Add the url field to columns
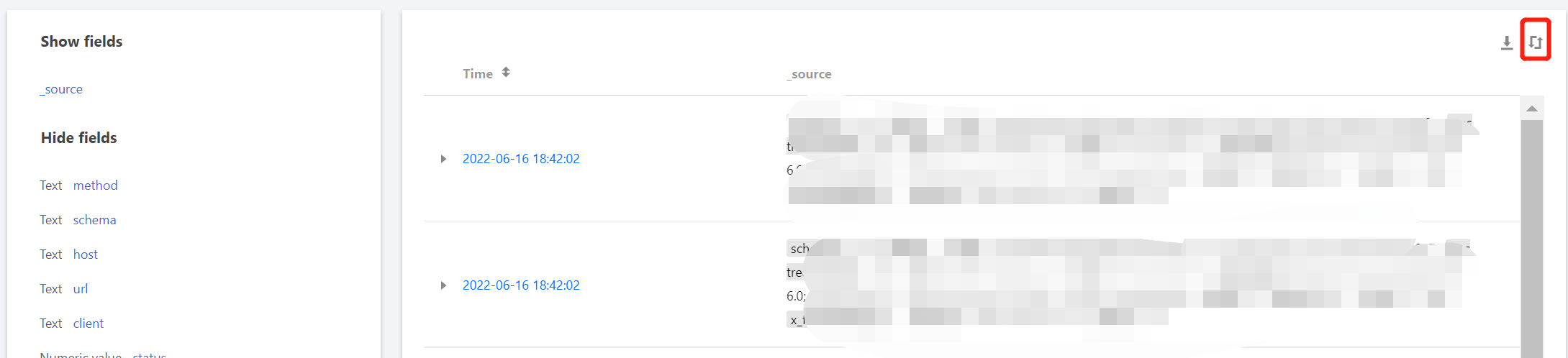 (x=80, y=289)
